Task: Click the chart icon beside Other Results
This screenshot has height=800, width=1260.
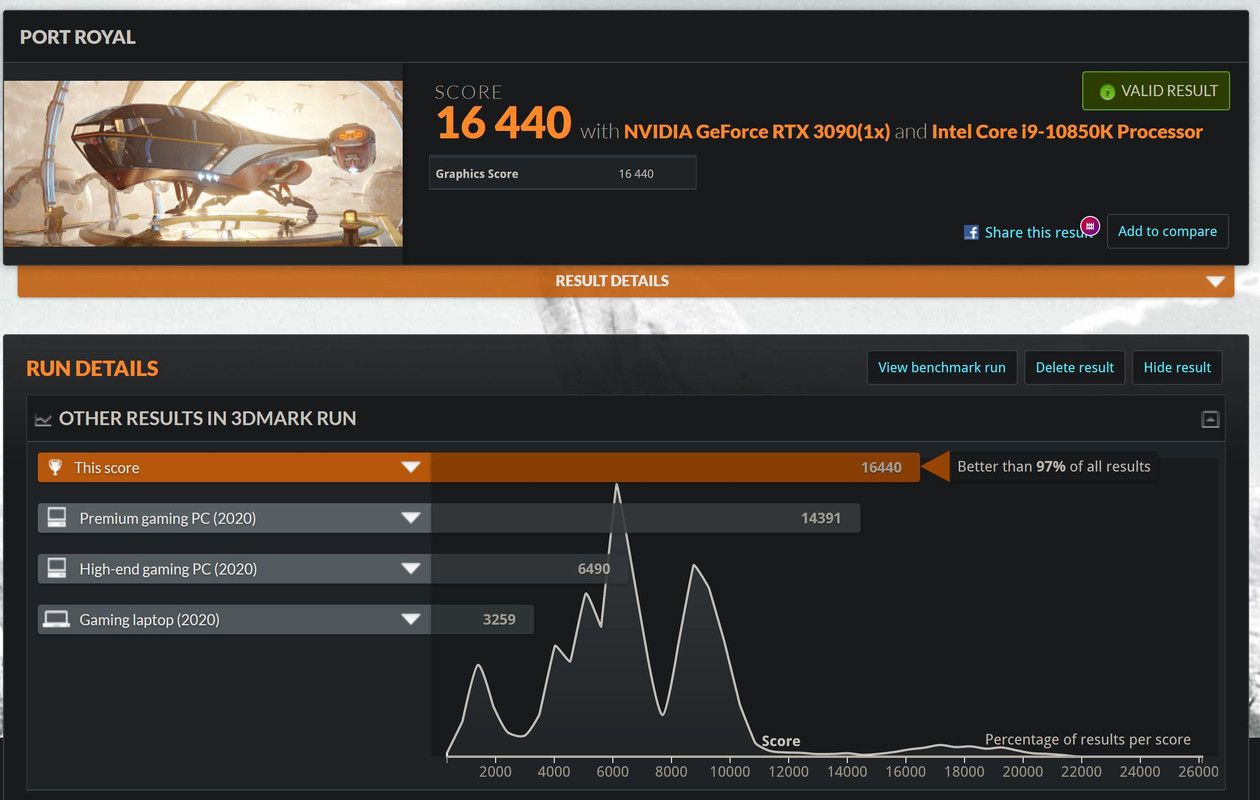Action: click(43, 419)
